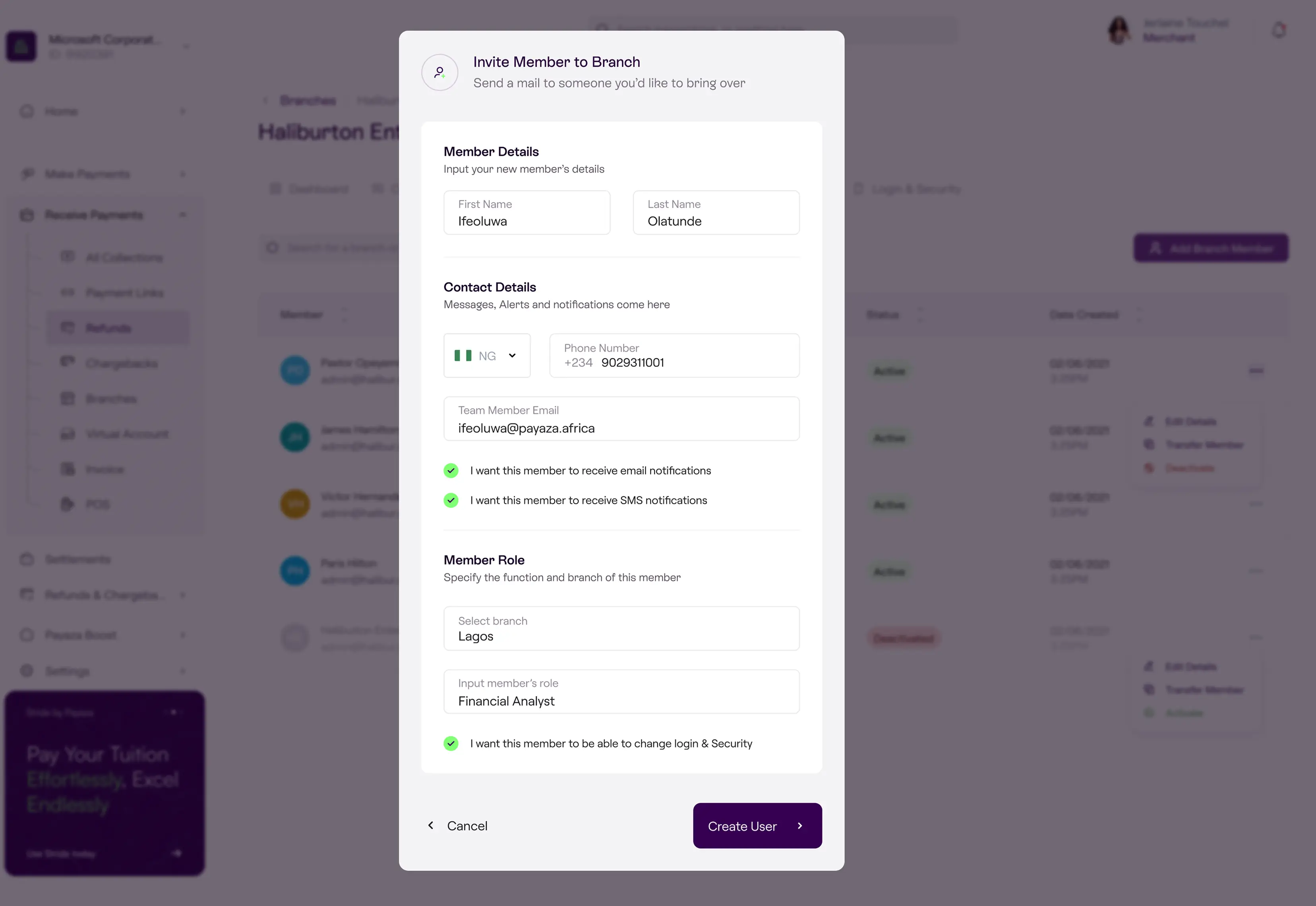Select Refunds in the sidebar submenu
This screenshot has height=906, width=1316.
[x=118, y=327]
